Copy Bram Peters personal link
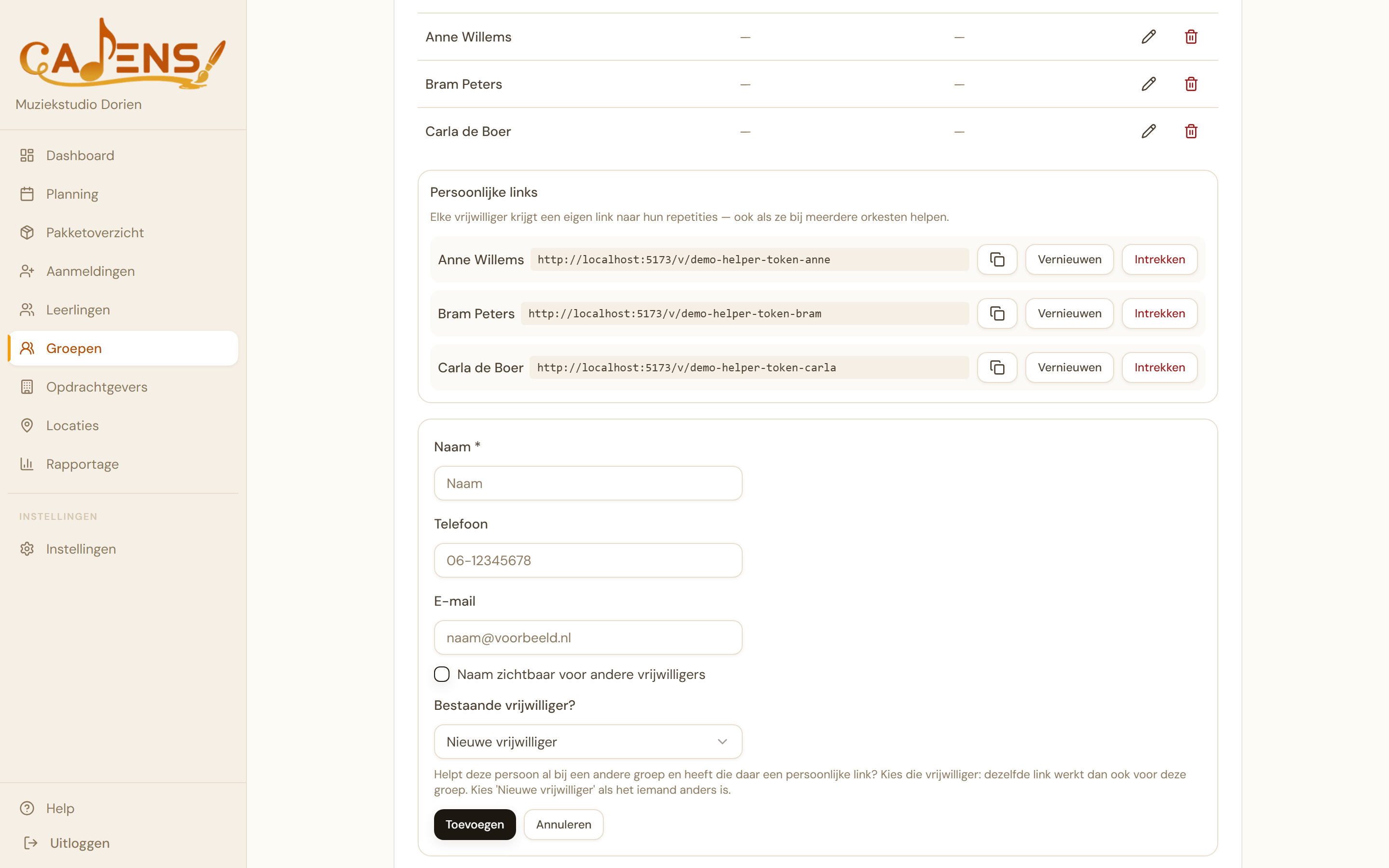This screenshot has width=1389, height=868. click(997, 313)
